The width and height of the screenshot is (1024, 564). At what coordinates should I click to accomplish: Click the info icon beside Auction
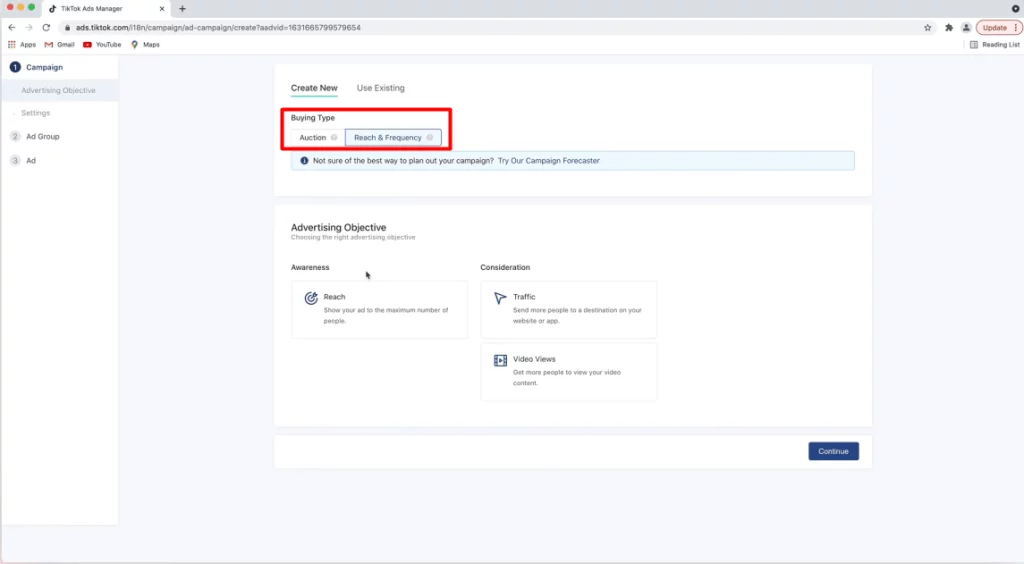pos(334,138)
